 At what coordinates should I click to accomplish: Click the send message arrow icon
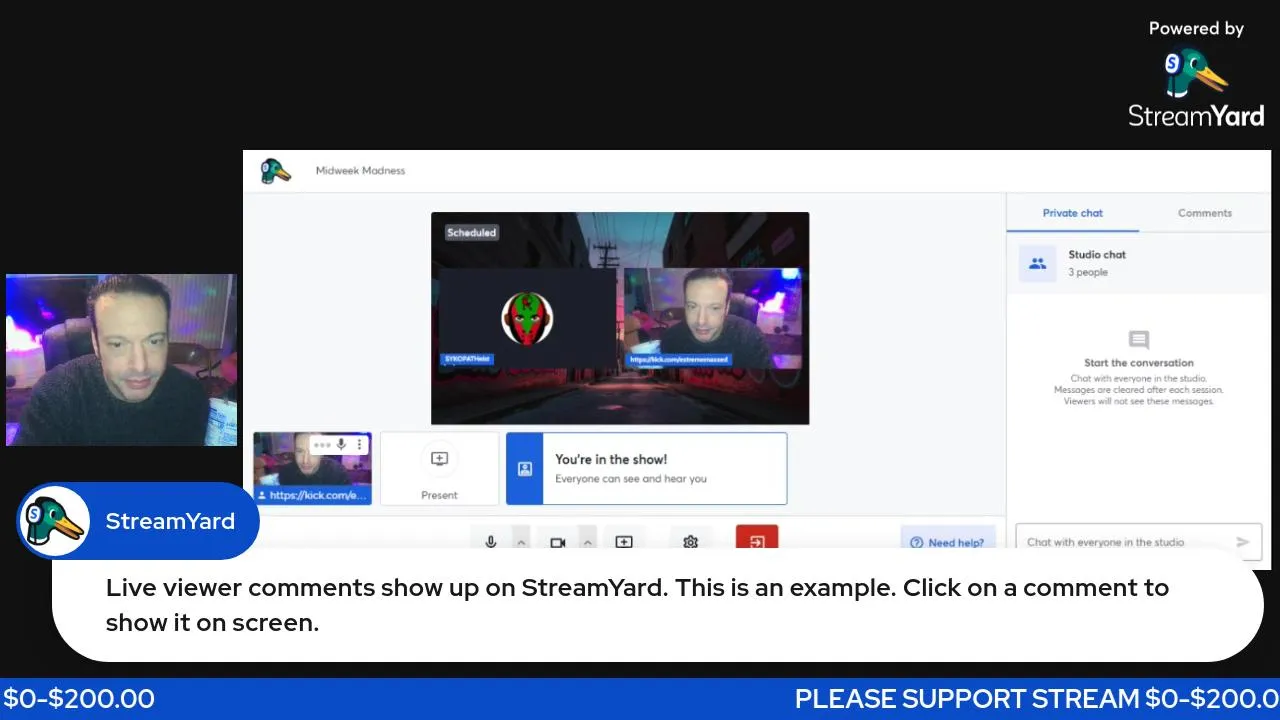point(1243,542)
